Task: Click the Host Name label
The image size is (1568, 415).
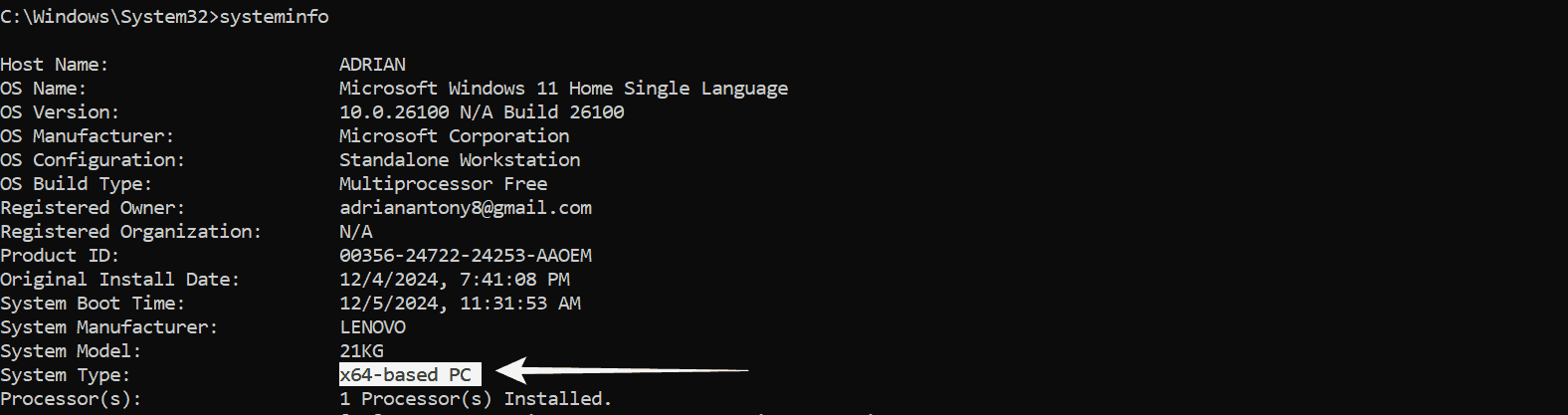Action: [54, 64]
